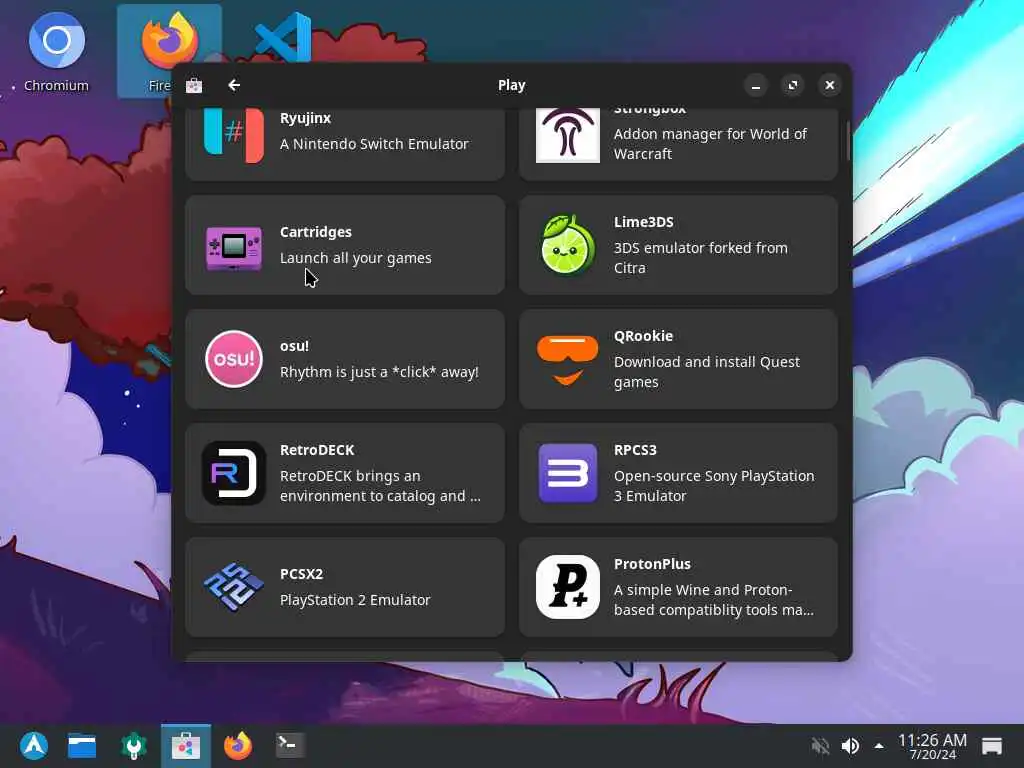Open the clock showing 11:26 AM
This screenshot has width=1024, height=768.
(932, 746)
